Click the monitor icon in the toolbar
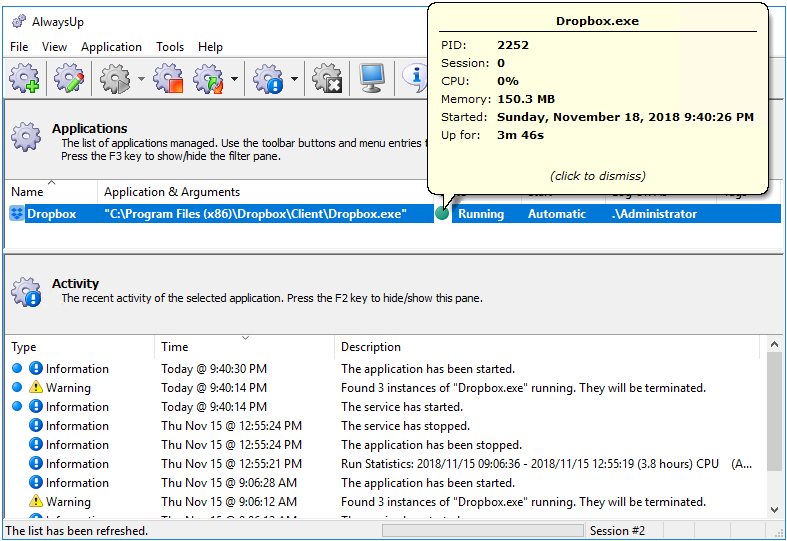This screenshot has width=787, height=541. tap(372, 78)
